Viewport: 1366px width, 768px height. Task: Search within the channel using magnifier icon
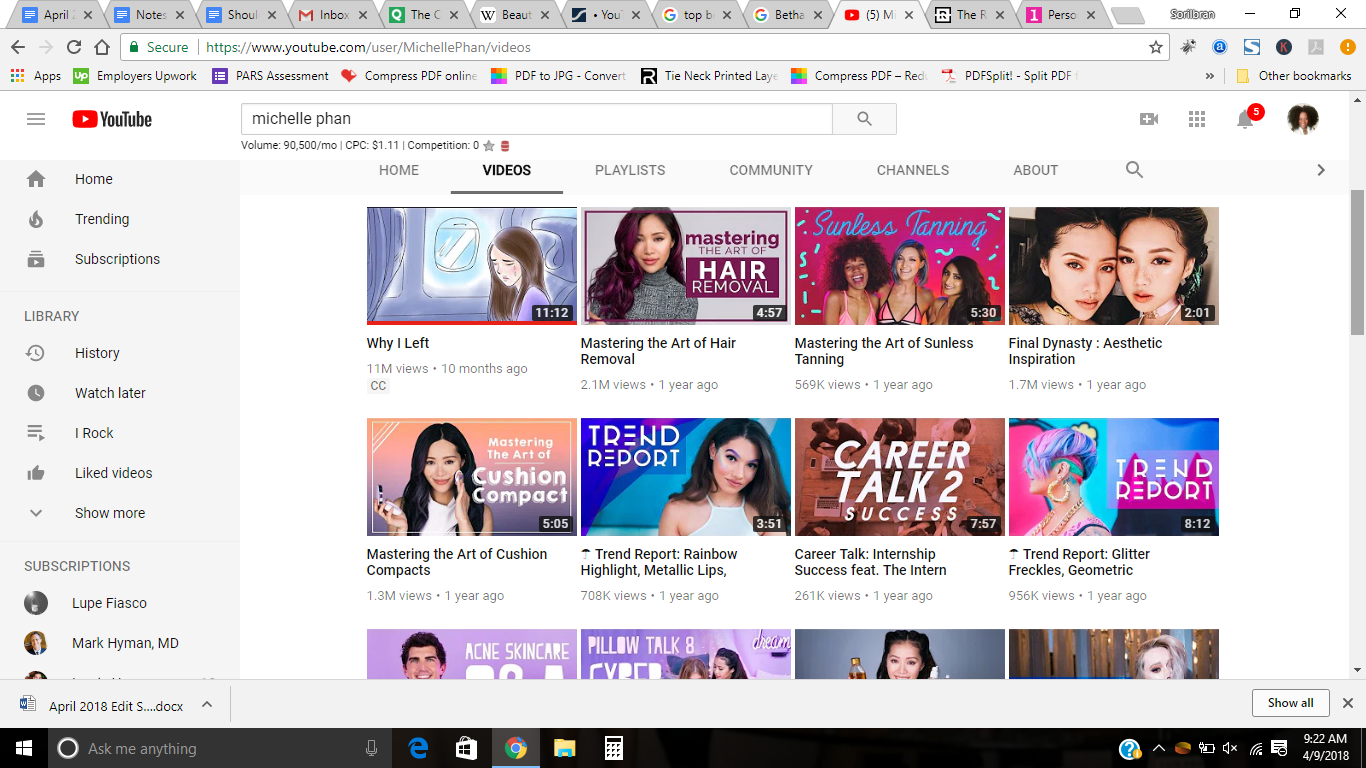coord(1134,170)
